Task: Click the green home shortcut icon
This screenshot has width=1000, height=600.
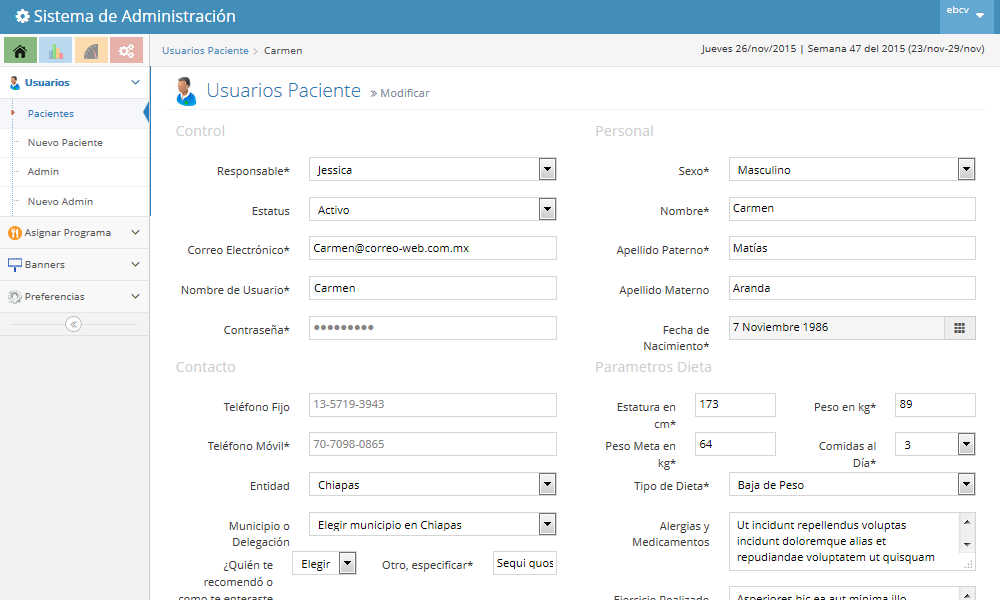Action: pos(20,50)
